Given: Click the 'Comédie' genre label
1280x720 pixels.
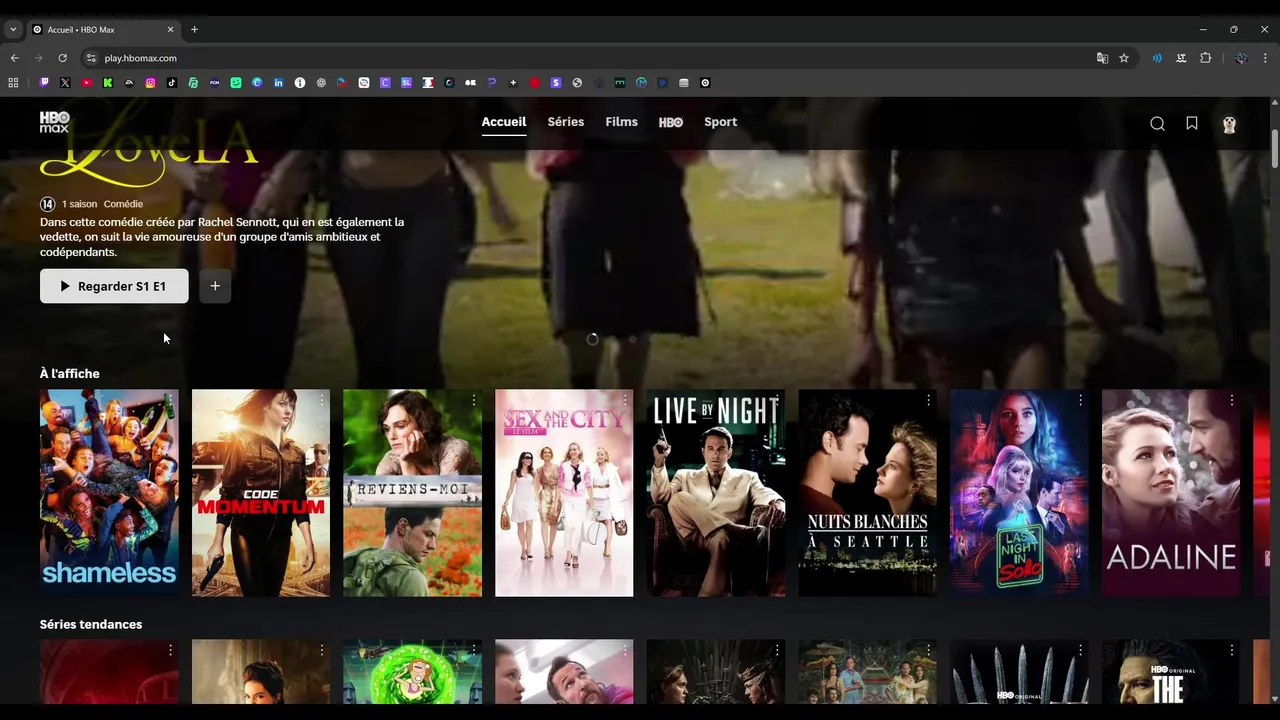Looking at the screenshot, I should tap(123, 204).
